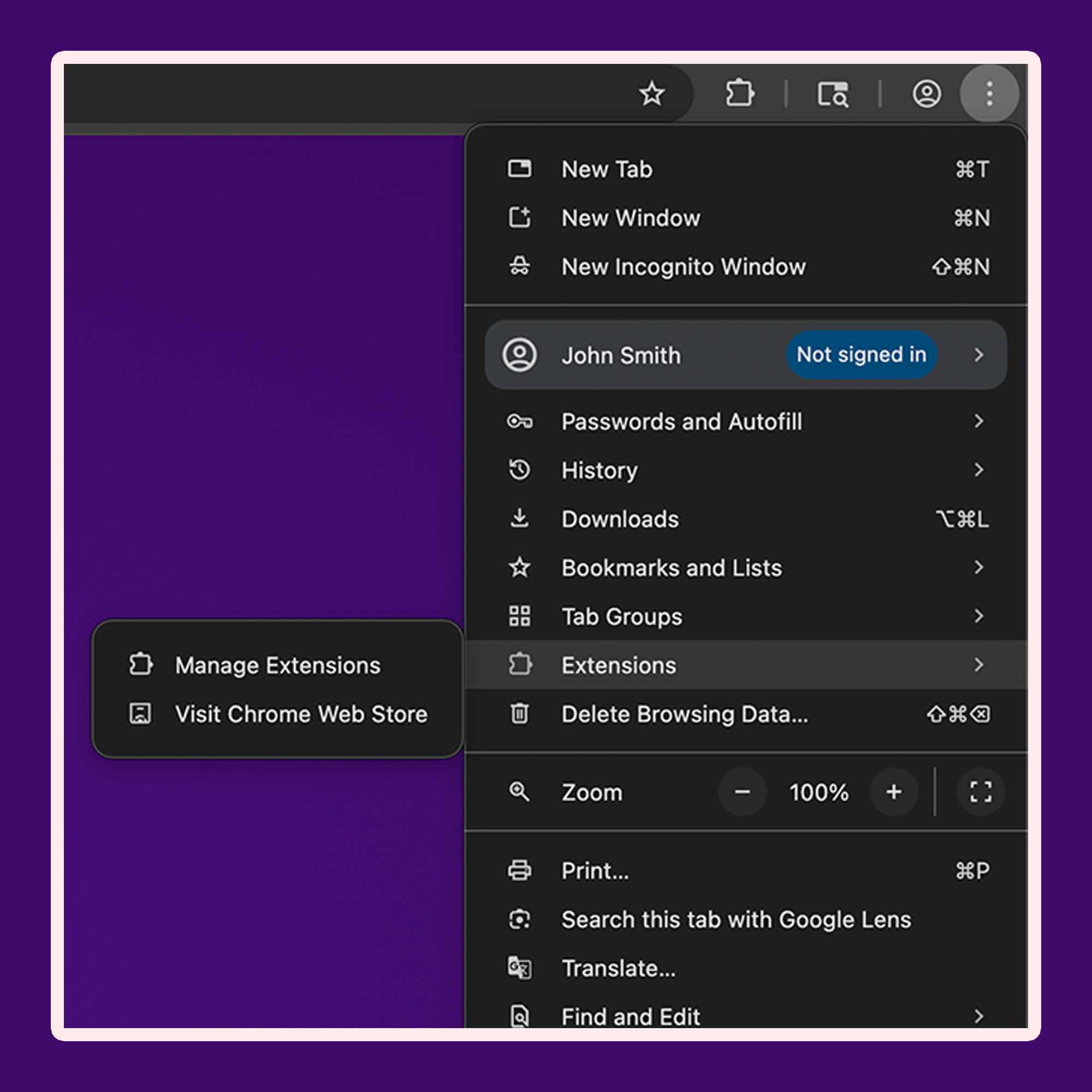Click the Not signed in badge

[x=862, y=354]
